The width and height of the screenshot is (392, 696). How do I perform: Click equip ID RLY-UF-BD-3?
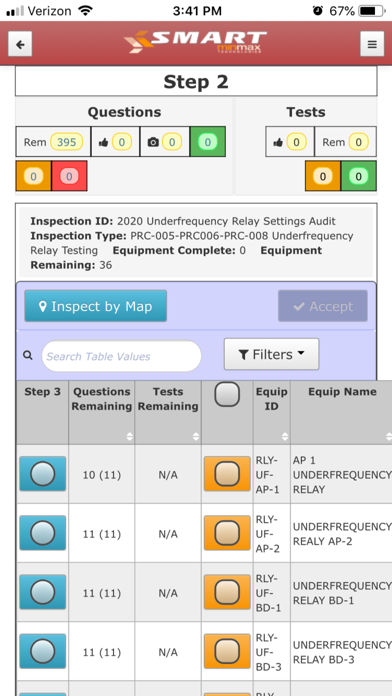pyautogui.click(x=268, y=652)
